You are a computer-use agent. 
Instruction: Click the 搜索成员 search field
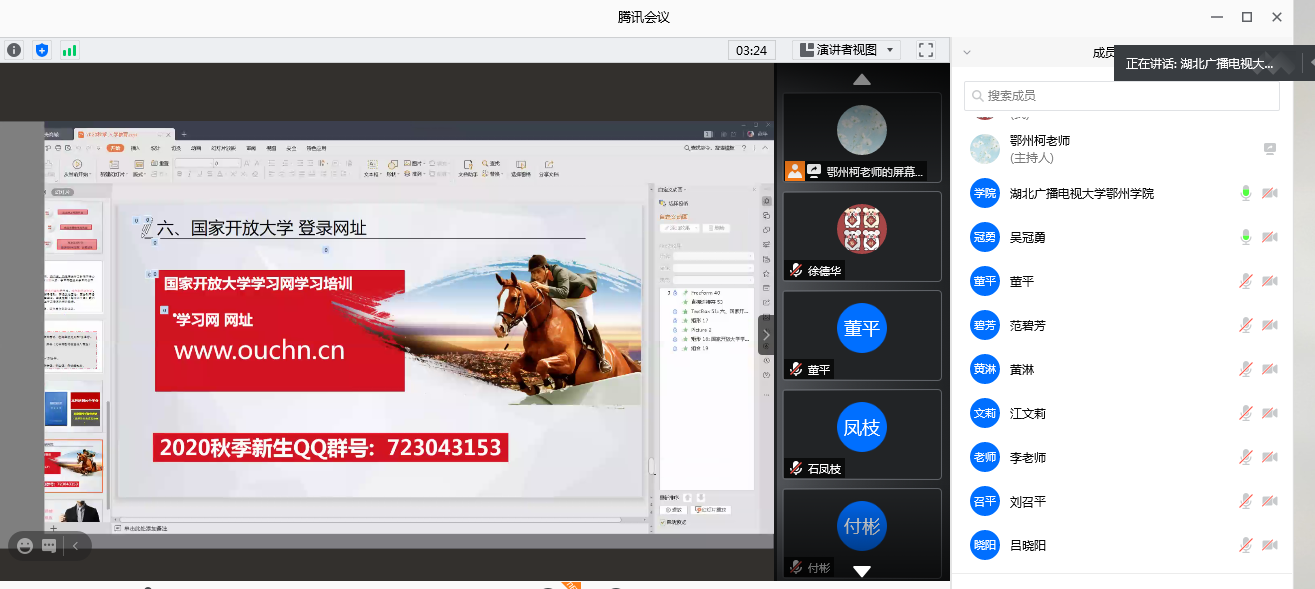[1121, 96]
